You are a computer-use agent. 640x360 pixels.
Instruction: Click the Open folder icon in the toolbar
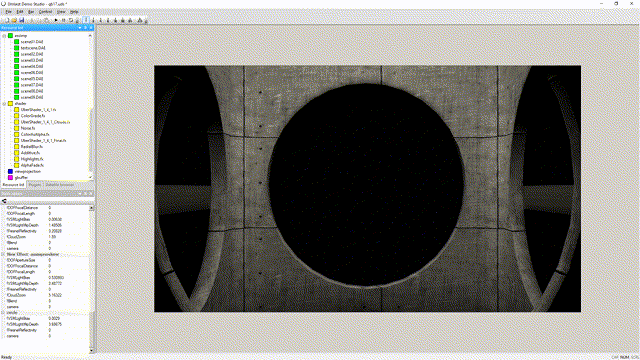(14, 20)
